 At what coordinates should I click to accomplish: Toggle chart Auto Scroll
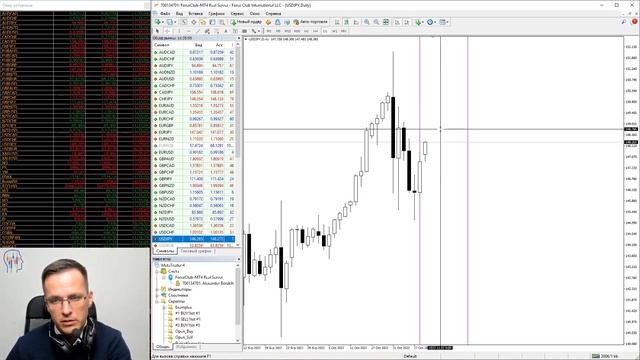[x=397, y=22]
